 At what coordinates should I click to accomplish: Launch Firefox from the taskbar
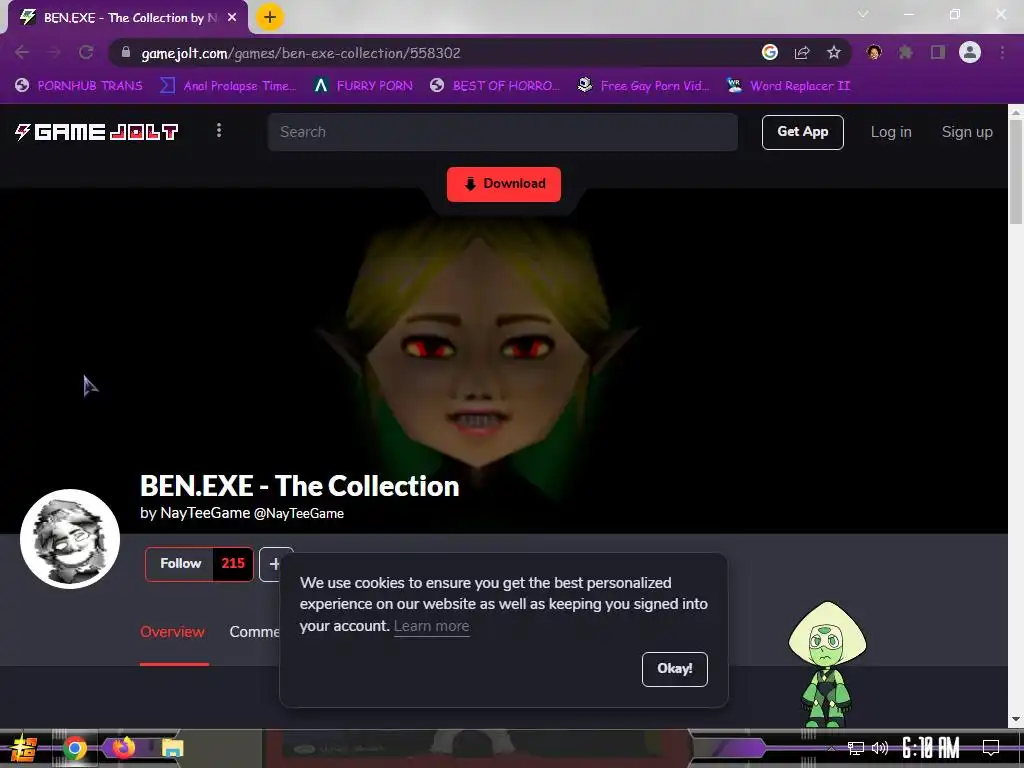pos(123,748)
